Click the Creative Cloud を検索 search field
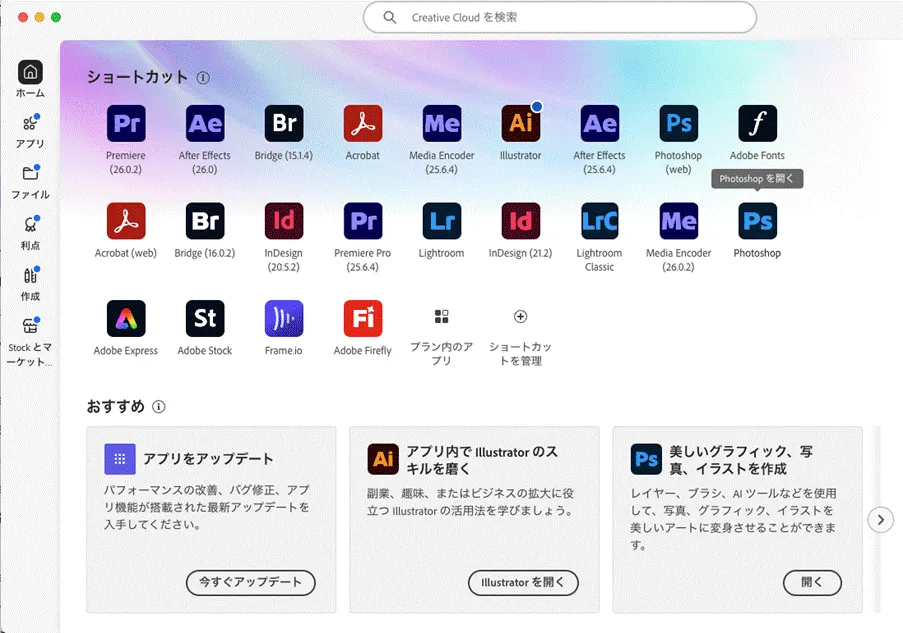Viewport: 903px width, 633px height. coord(558,17)
